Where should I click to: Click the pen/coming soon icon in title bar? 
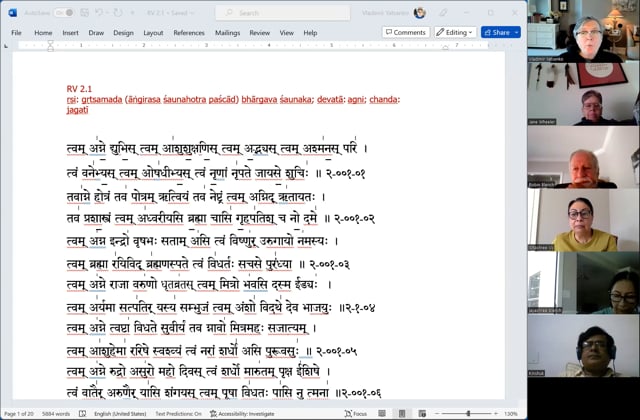pyautogui.click(x=443, y=13)
